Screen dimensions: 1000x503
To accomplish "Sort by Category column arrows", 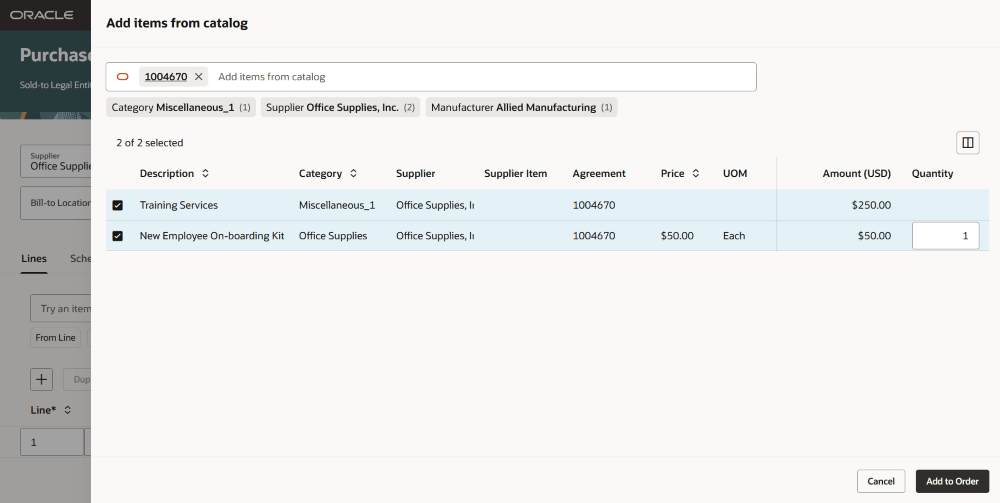I will coord(353,173).
